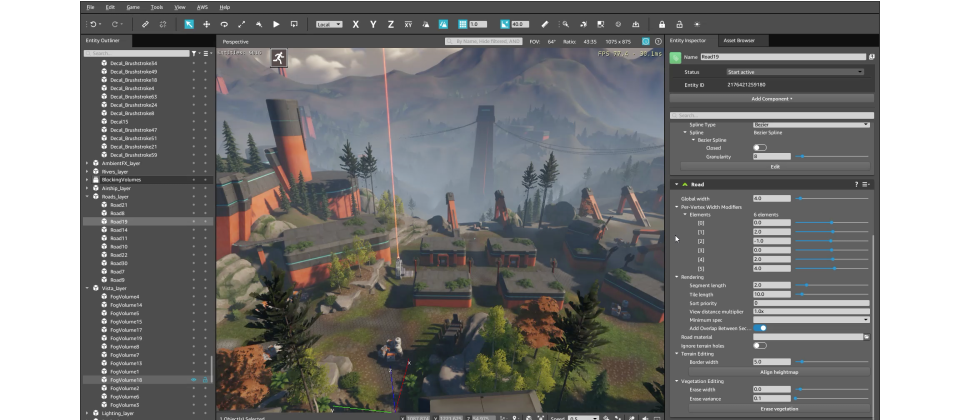Screen dimensions: 960x420
Task: Select the Scale tool
Action: click(x=241, y=24)
